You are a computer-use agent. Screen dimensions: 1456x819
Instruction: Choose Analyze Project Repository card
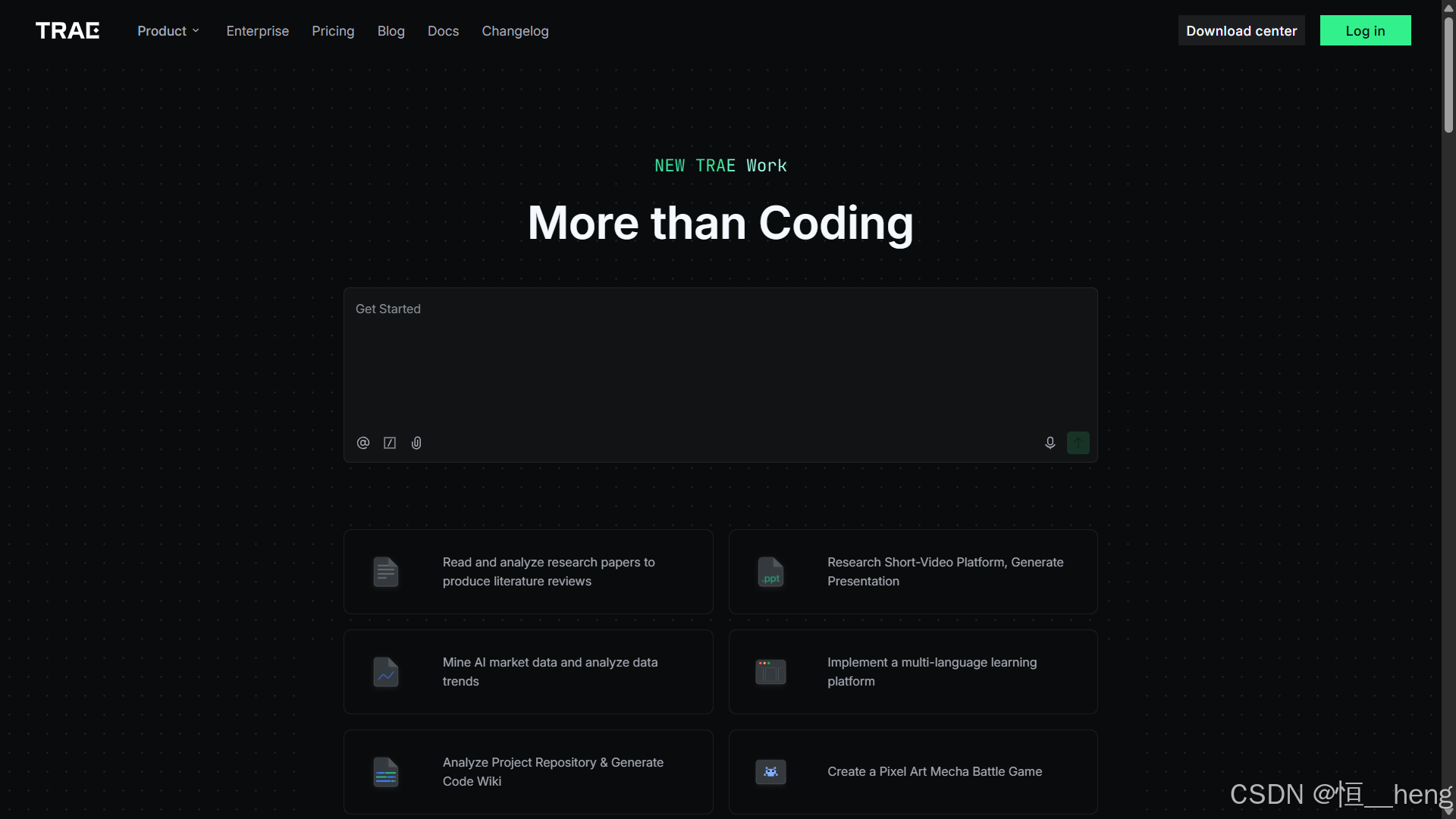(529, 772)
